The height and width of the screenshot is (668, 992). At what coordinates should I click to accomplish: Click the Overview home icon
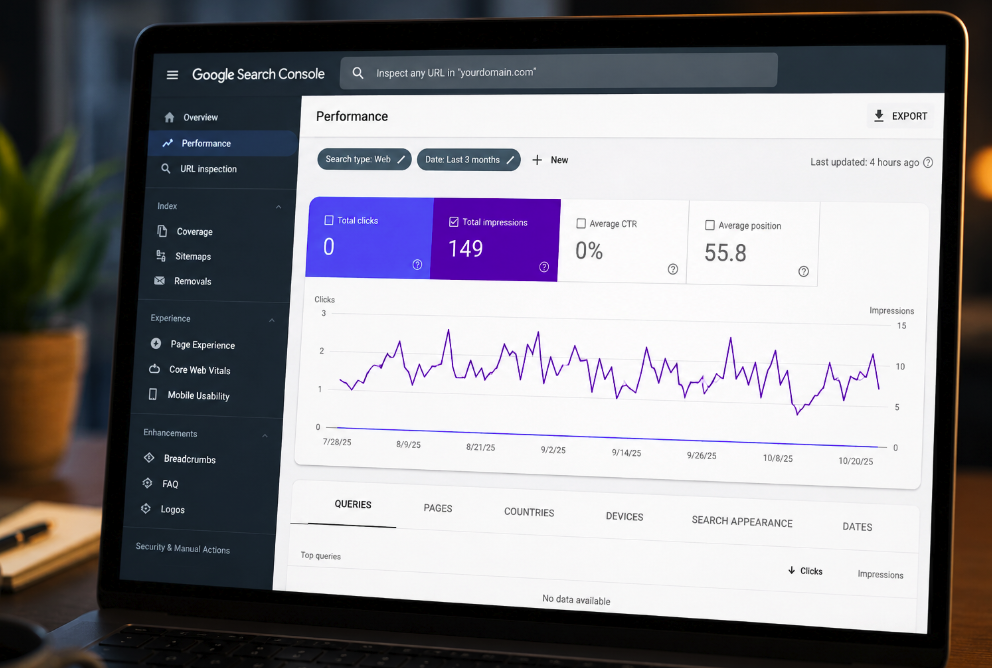pos(169,117)
